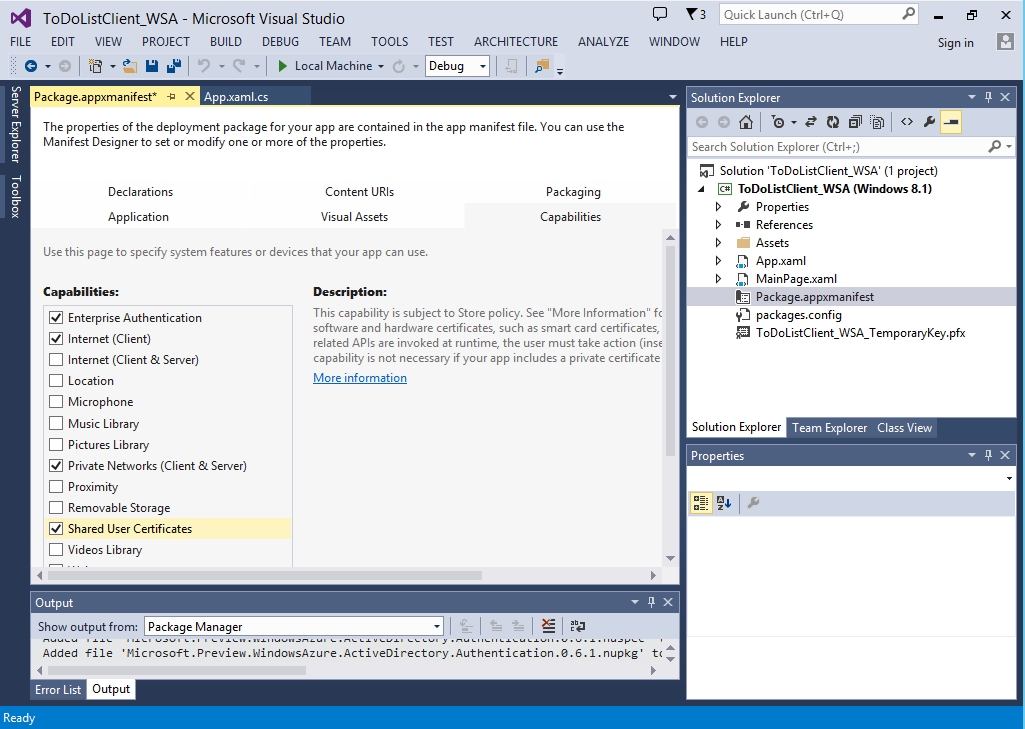This screenshot has height=729, width=1025.
Task: Click the Open File toolbar icon
Action: coord(131,66)
